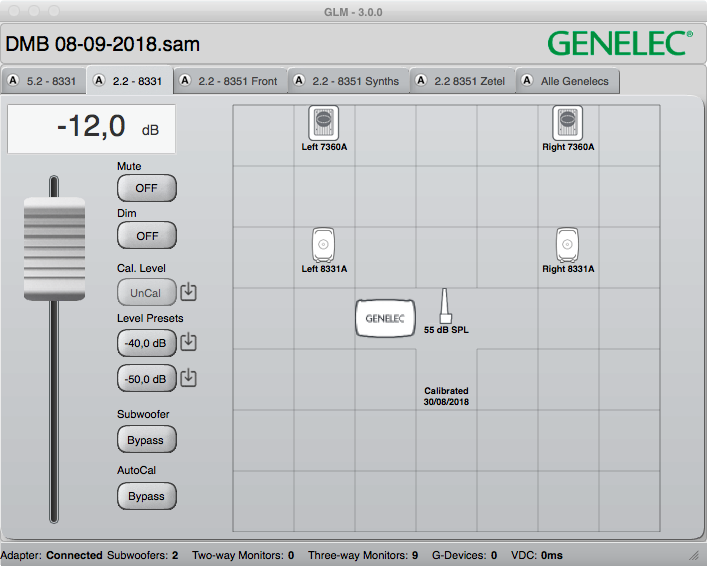Click the DMB 08-09-2018.sam file title
Viewport: 707px width, 566px height.
(102, 44)
